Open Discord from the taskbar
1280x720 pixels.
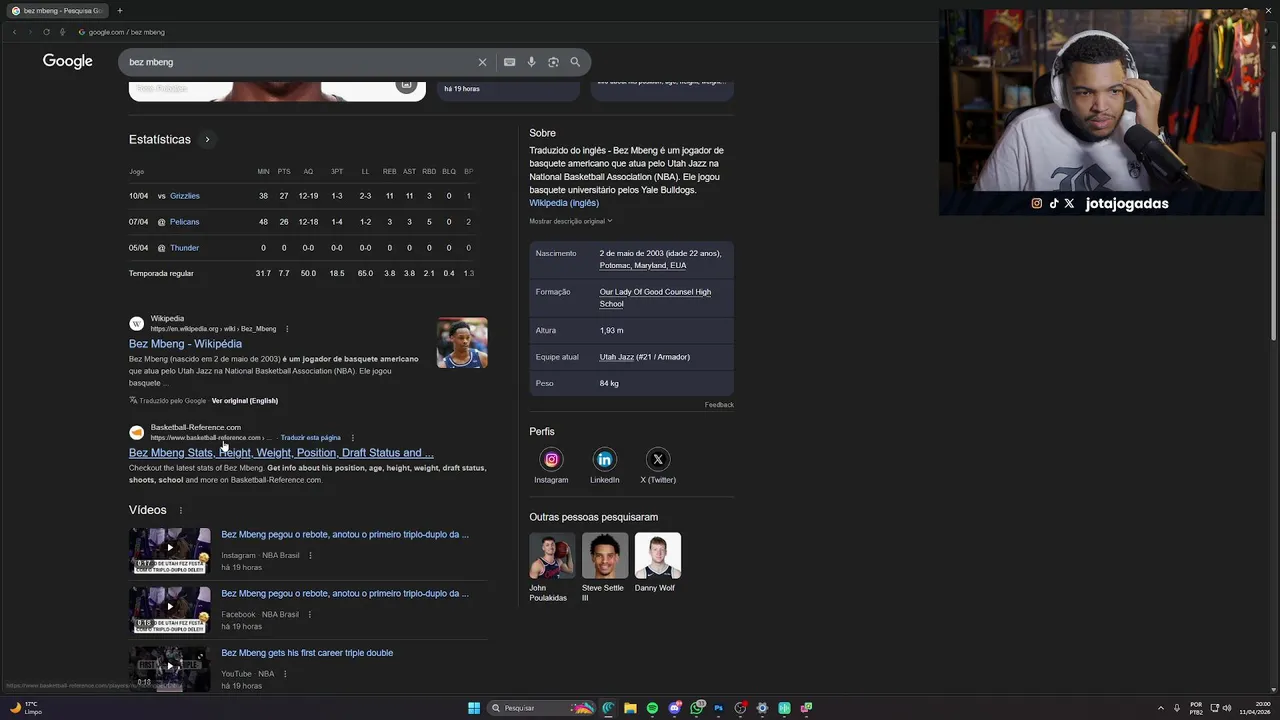(675, 708)
